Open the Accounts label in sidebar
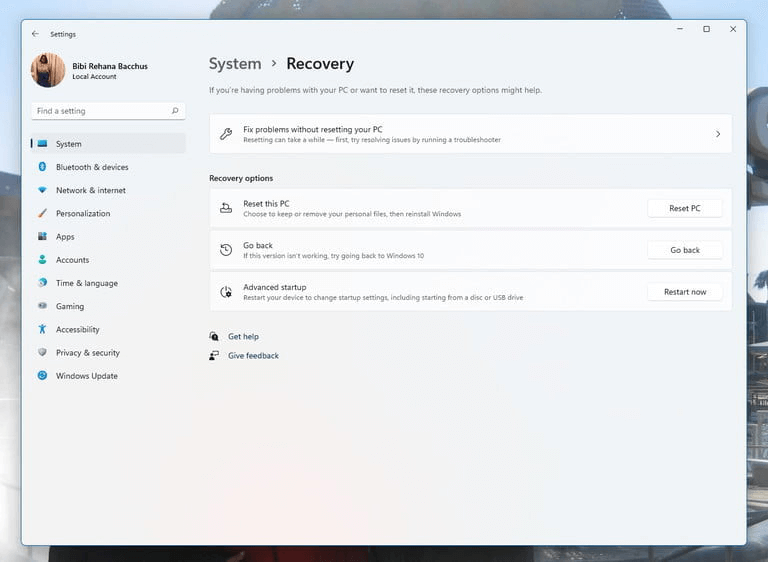768x562 pixels. [72, 260]
